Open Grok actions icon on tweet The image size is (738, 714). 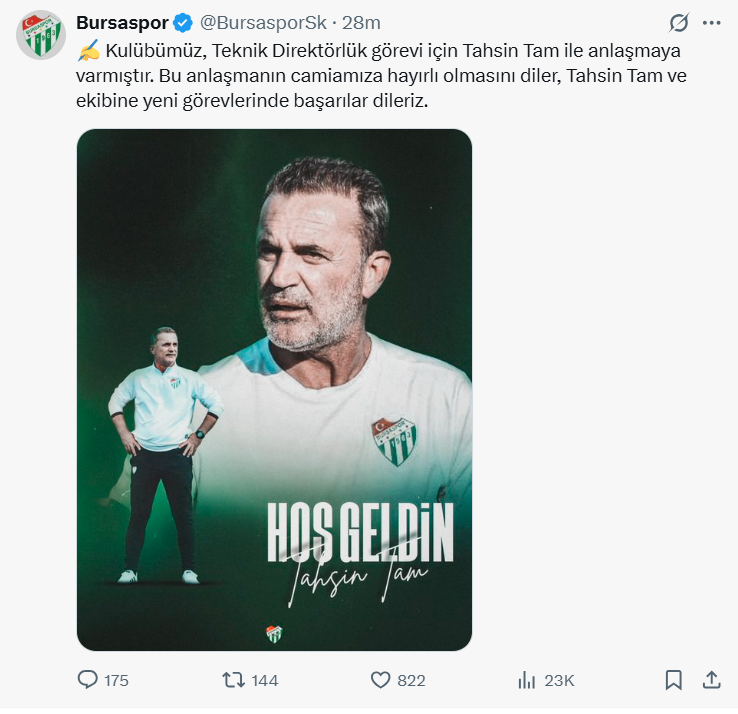679,23
